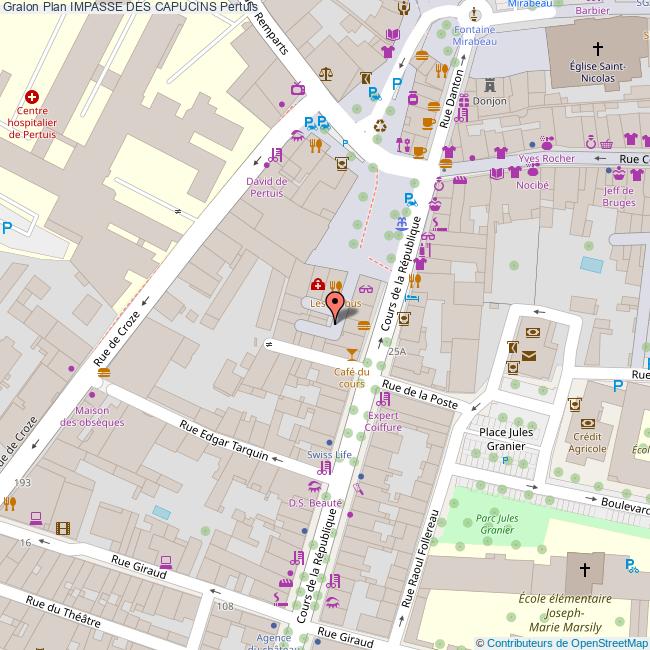The height and width of the screenshot is (650, 650).
Task: Click the optician glasses icon near the marker
Action: tap(365, 290)
